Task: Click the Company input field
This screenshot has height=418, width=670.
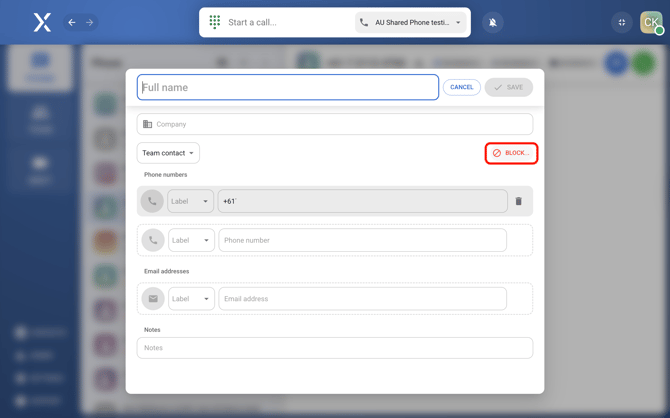Action: click(335, 124)
